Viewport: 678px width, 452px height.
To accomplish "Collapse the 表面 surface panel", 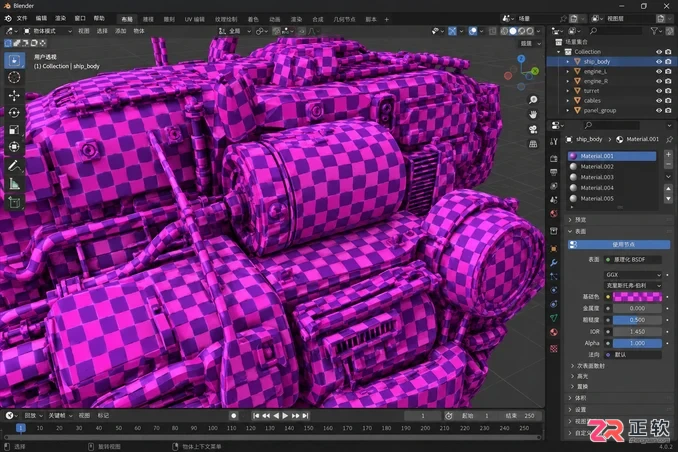I will coord(618,231).
